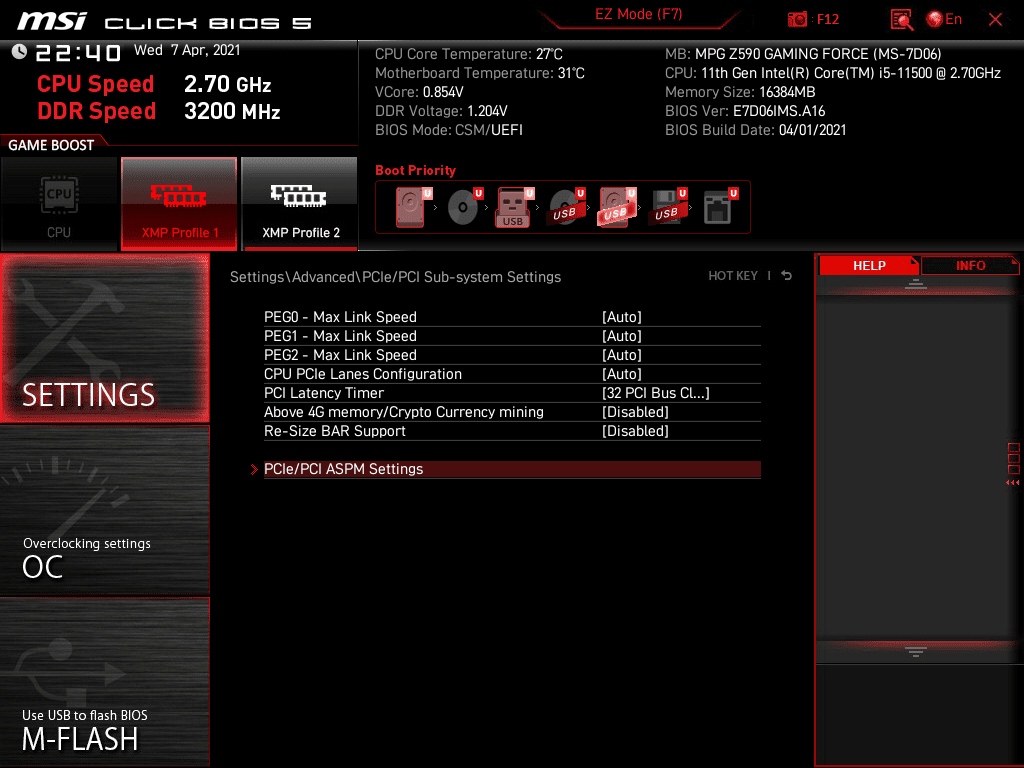Enable XMP Profile 2

300,204
